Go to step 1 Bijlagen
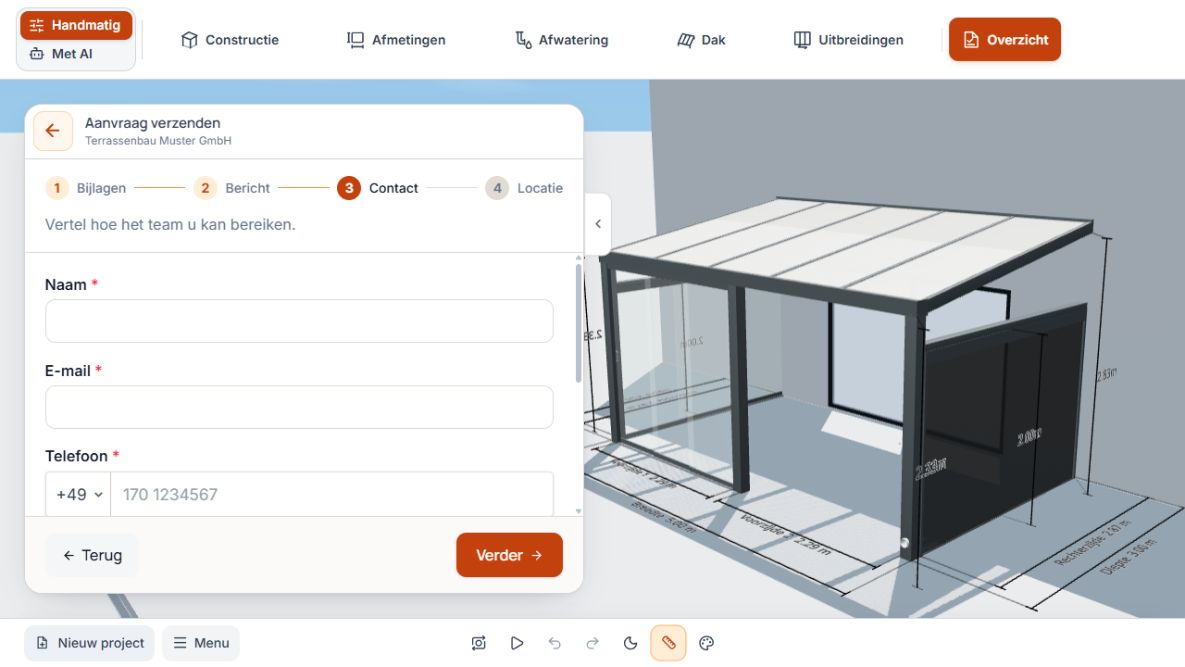 [x=86, y=188]
